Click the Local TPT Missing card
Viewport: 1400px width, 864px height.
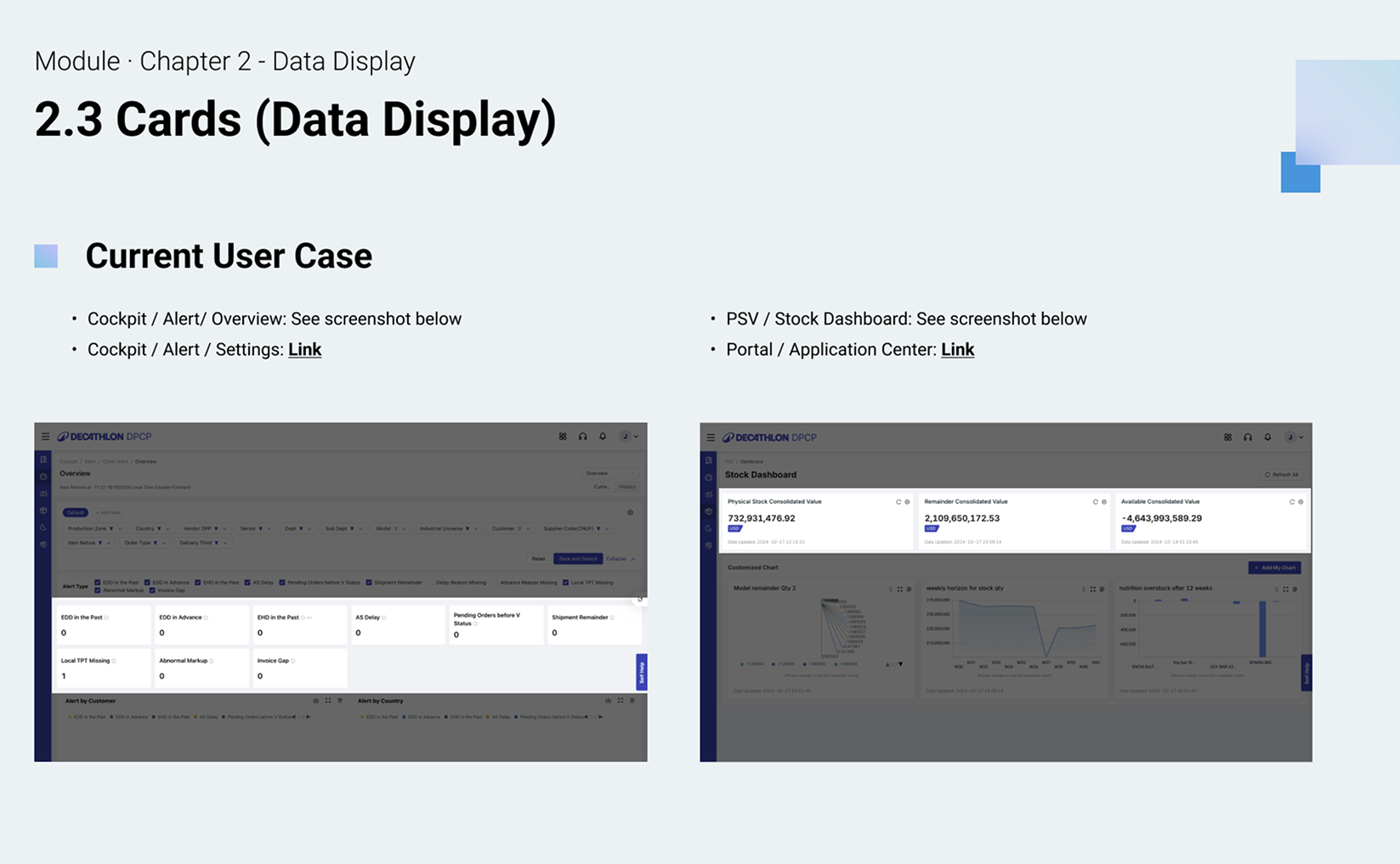[103, 669]
